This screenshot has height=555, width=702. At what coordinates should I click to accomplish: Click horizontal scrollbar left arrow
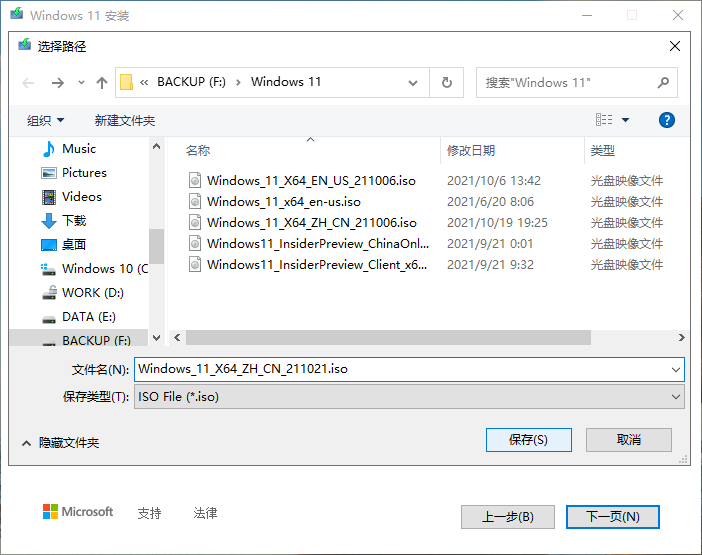click(177, 337)
